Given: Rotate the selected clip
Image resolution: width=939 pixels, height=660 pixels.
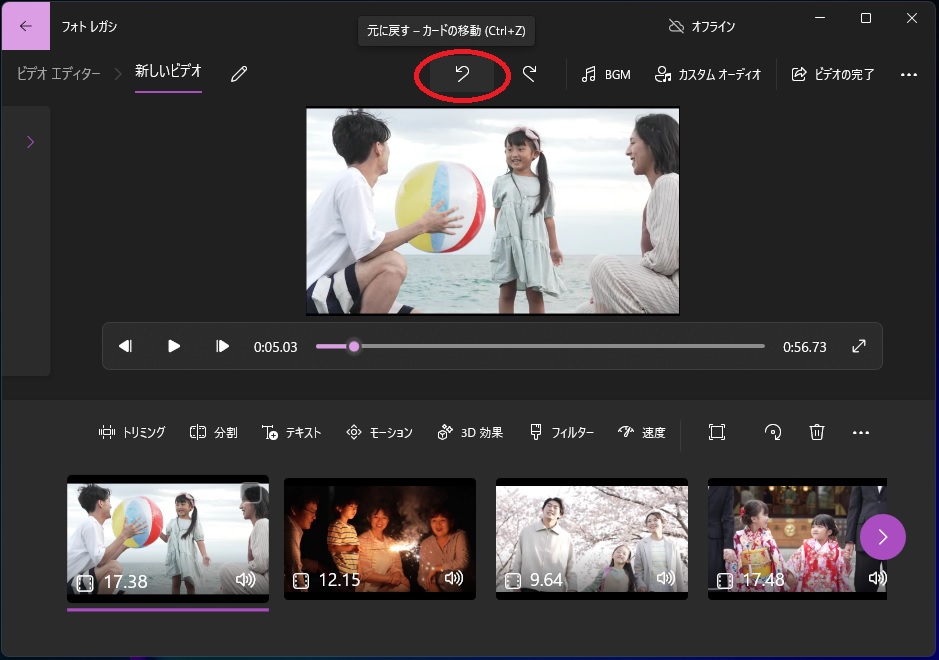Looking at the screenshot, I should 773,432.
